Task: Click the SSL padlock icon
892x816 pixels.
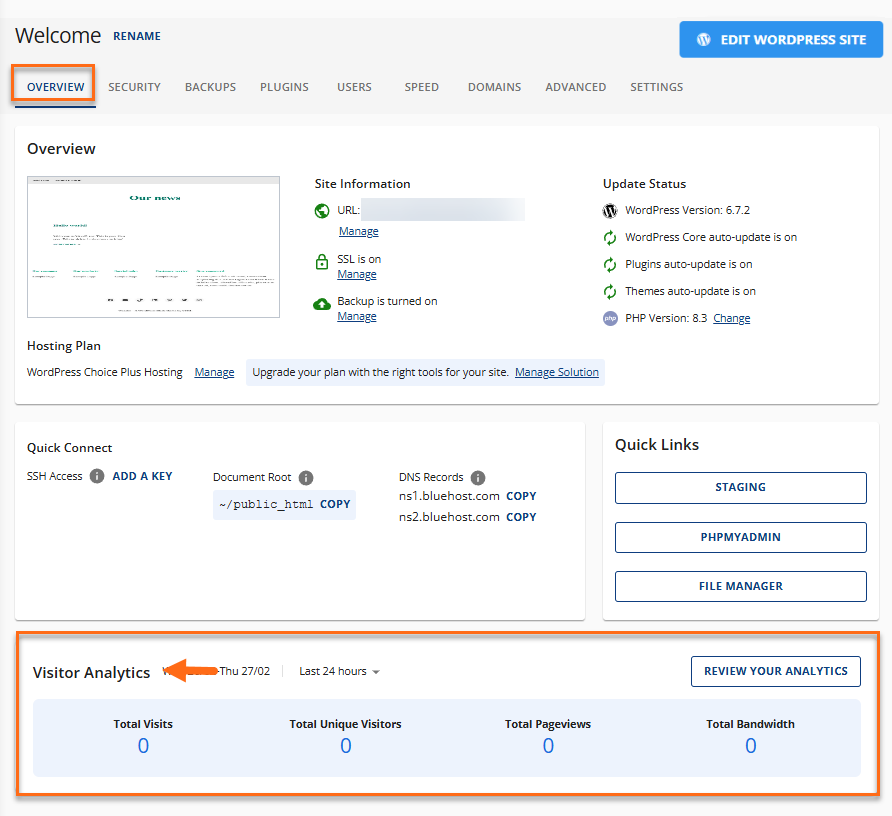Action: [x=322, y=262]
